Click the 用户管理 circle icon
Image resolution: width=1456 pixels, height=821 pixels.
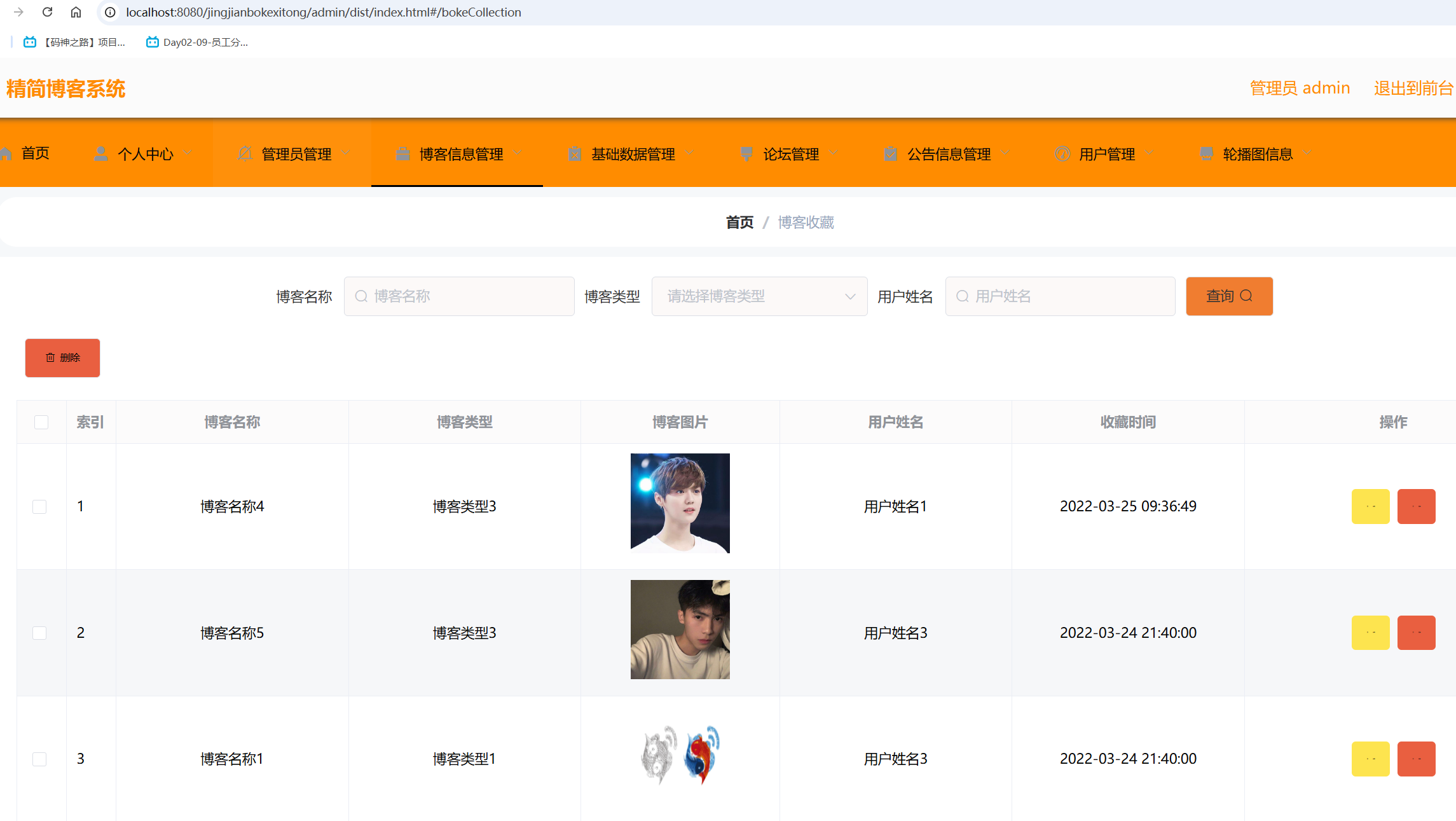click(x=1062, y=154)
